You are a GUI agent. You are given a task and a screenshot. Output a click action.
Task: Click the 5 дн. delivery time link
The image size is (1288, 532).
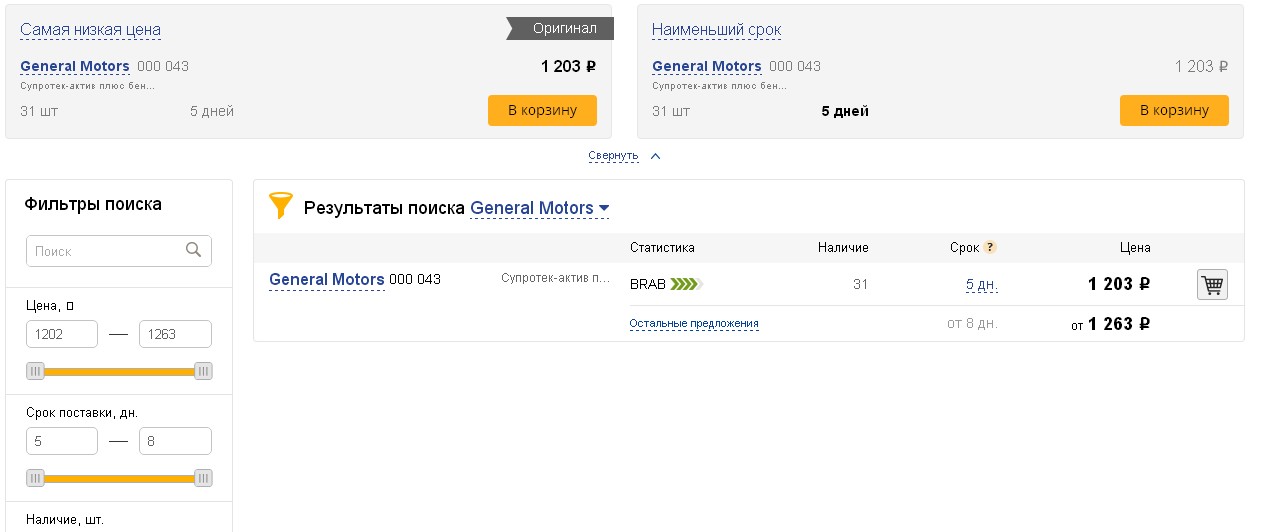pos(981,285)
